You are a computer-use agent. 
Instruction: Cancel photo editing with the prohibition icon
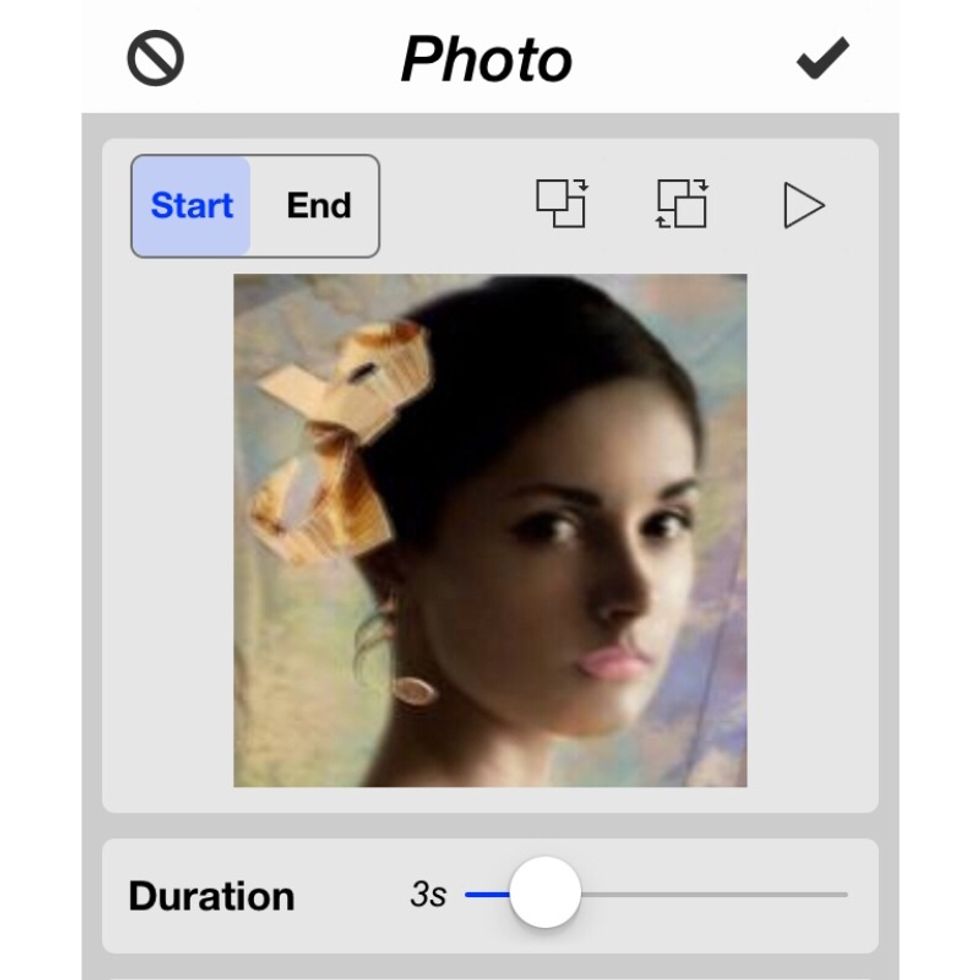pyautogui.click(x=155, y=57)
